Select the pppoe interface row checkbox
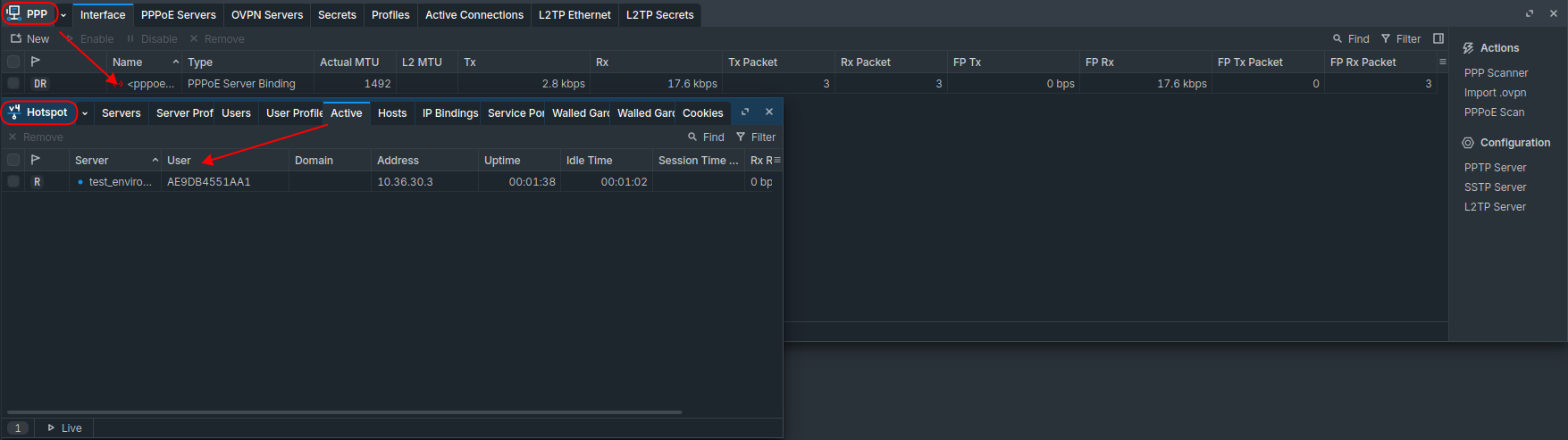The width and height of the screenshot is (1568, 440). point(13,84)
